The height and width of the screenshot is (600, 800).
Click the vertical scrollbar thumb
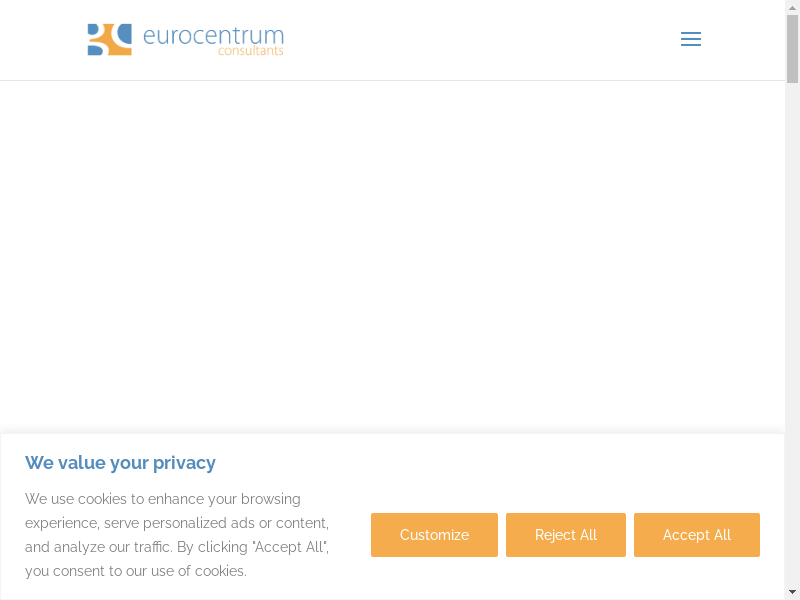[792, 48]
